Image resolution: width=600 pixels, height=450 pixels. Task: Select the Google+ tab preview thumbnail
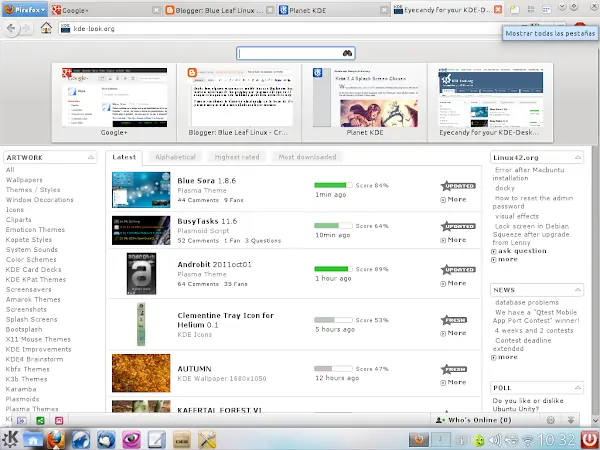(114, 103)
